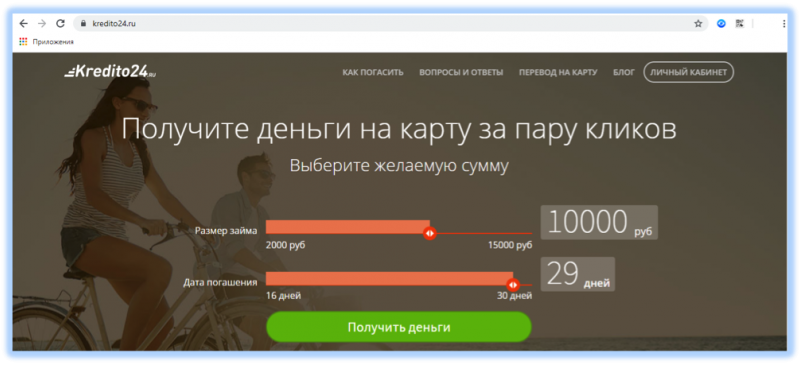The height and width of the screenshot is (365, 800).
Task: Click the 10000 руб amount field
Action: pyautogui.click(x=599, y=223)
